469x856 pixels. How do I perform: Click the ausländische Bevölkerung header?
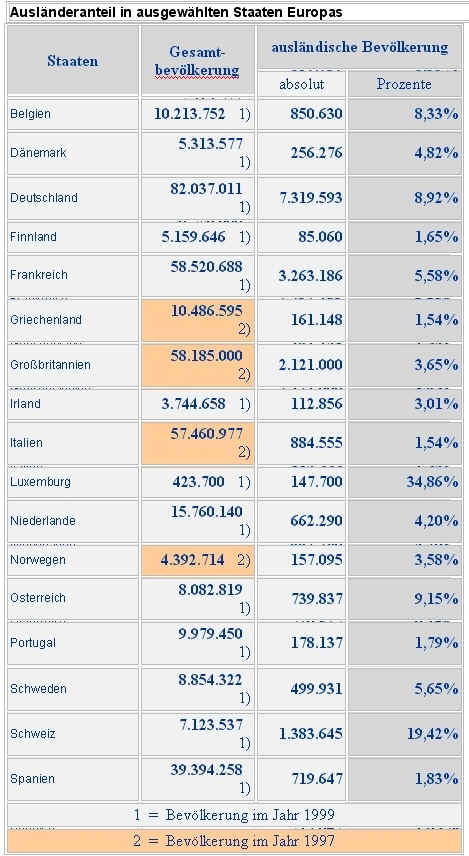[x=359, y=47]
